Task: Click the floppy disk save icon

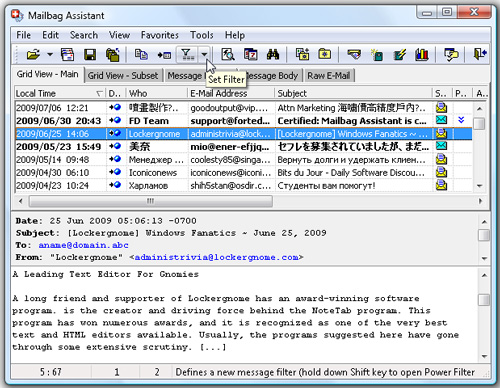Action: point(90,54)
